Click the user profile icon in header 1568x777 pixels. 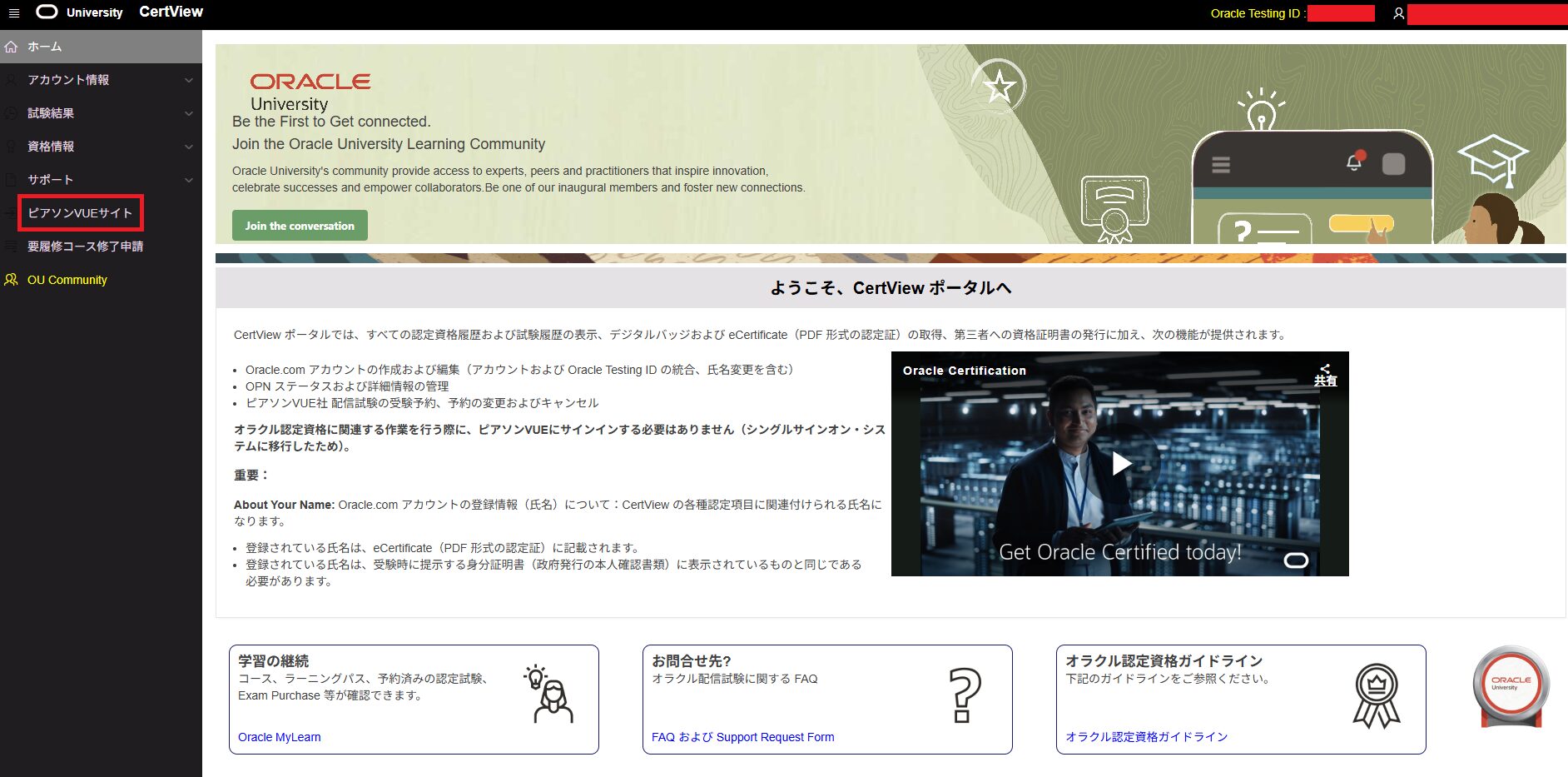(1398, 13)
